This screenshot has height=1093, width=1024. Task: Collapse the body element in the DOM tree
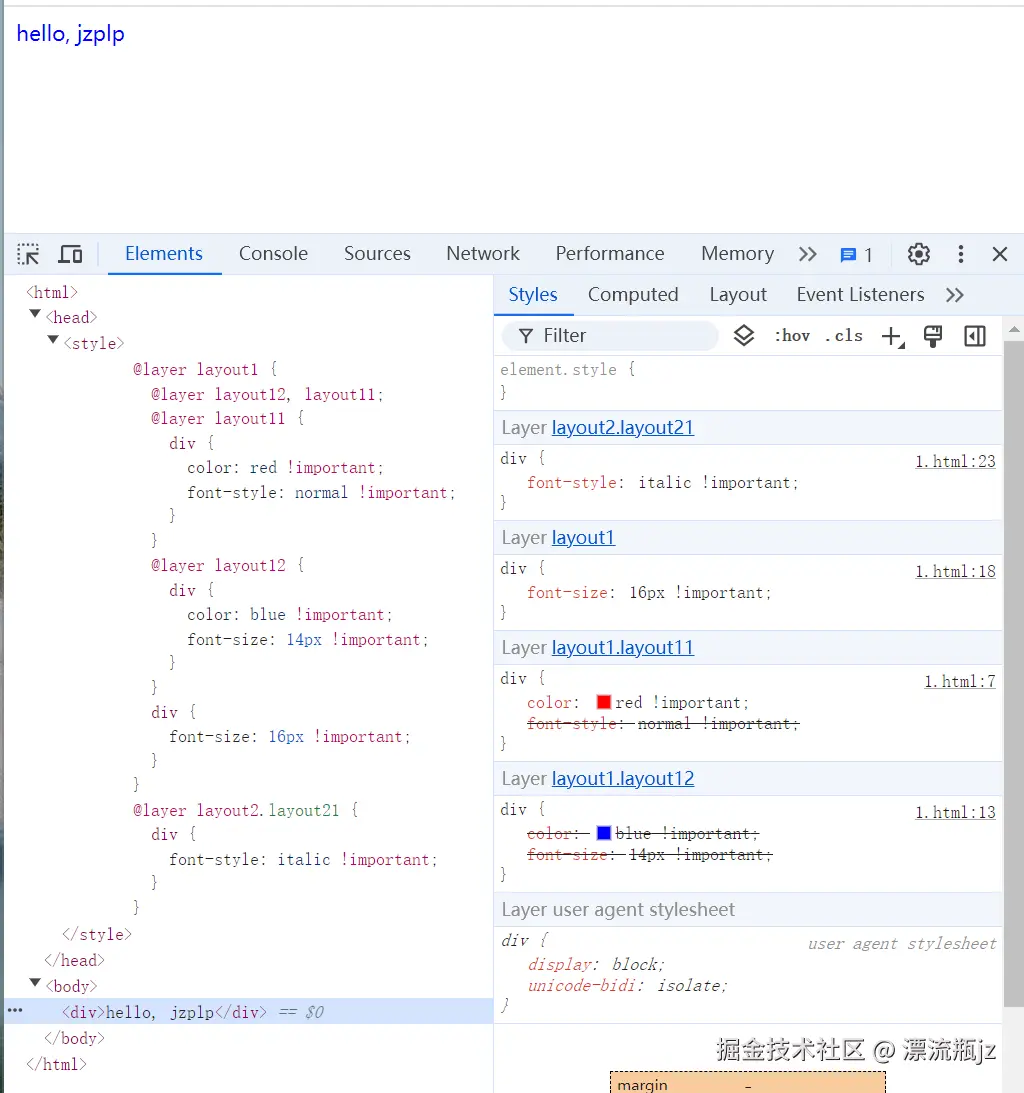point(36,985)
